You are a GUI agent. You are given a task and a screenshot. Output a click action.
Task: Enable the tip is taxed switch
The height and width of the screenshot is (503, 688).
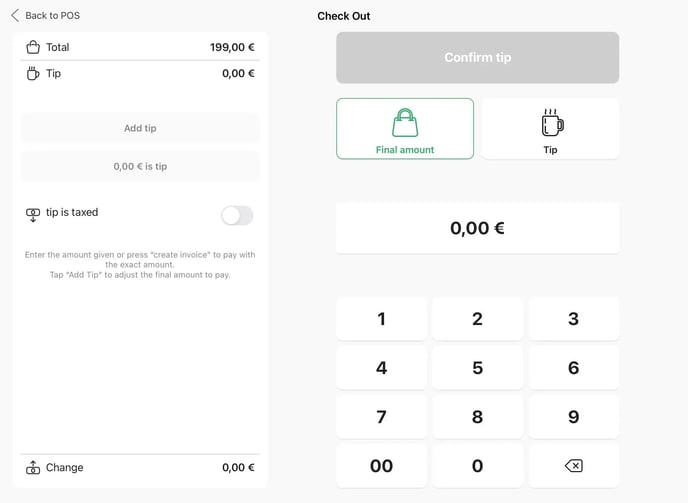(x=237, y=215)
